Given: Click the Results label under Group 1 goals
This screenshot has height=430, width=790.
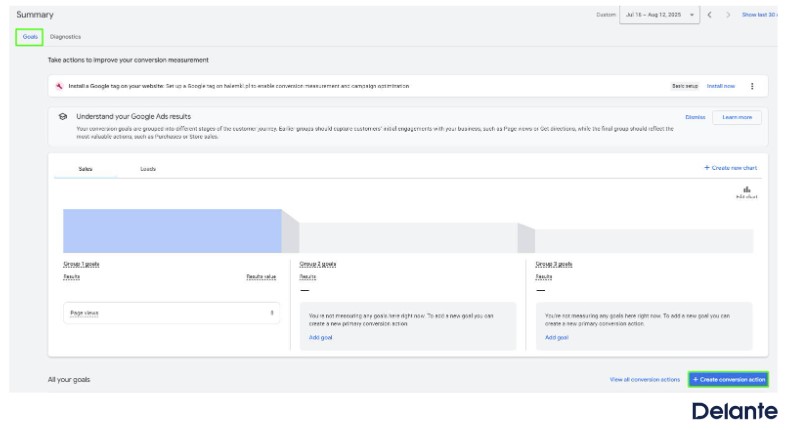Looking at the screenshot, I should point(72,277).
